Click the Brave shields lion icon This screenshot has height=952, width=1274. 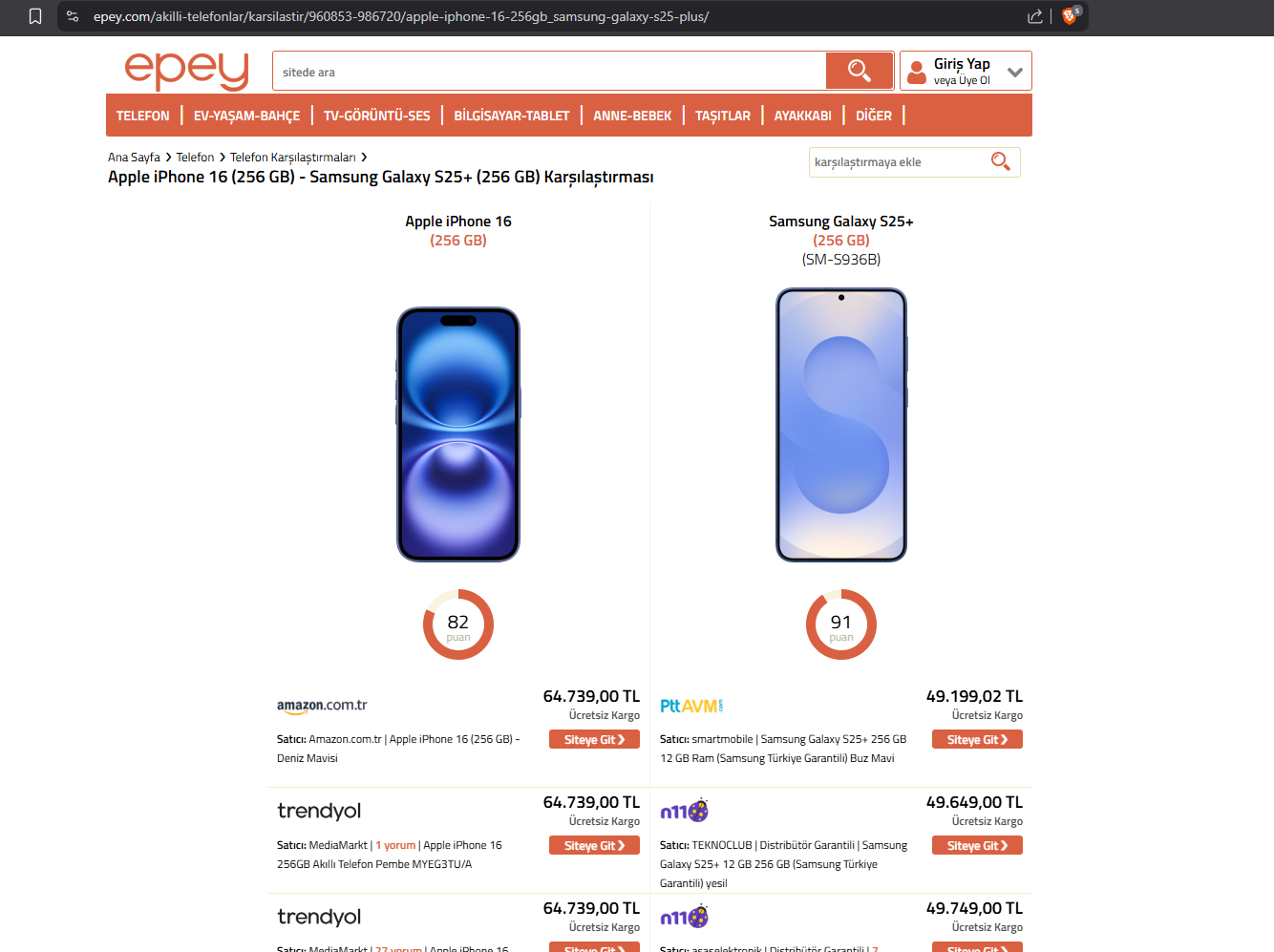pyautogui.click(x=1071, y=15)
